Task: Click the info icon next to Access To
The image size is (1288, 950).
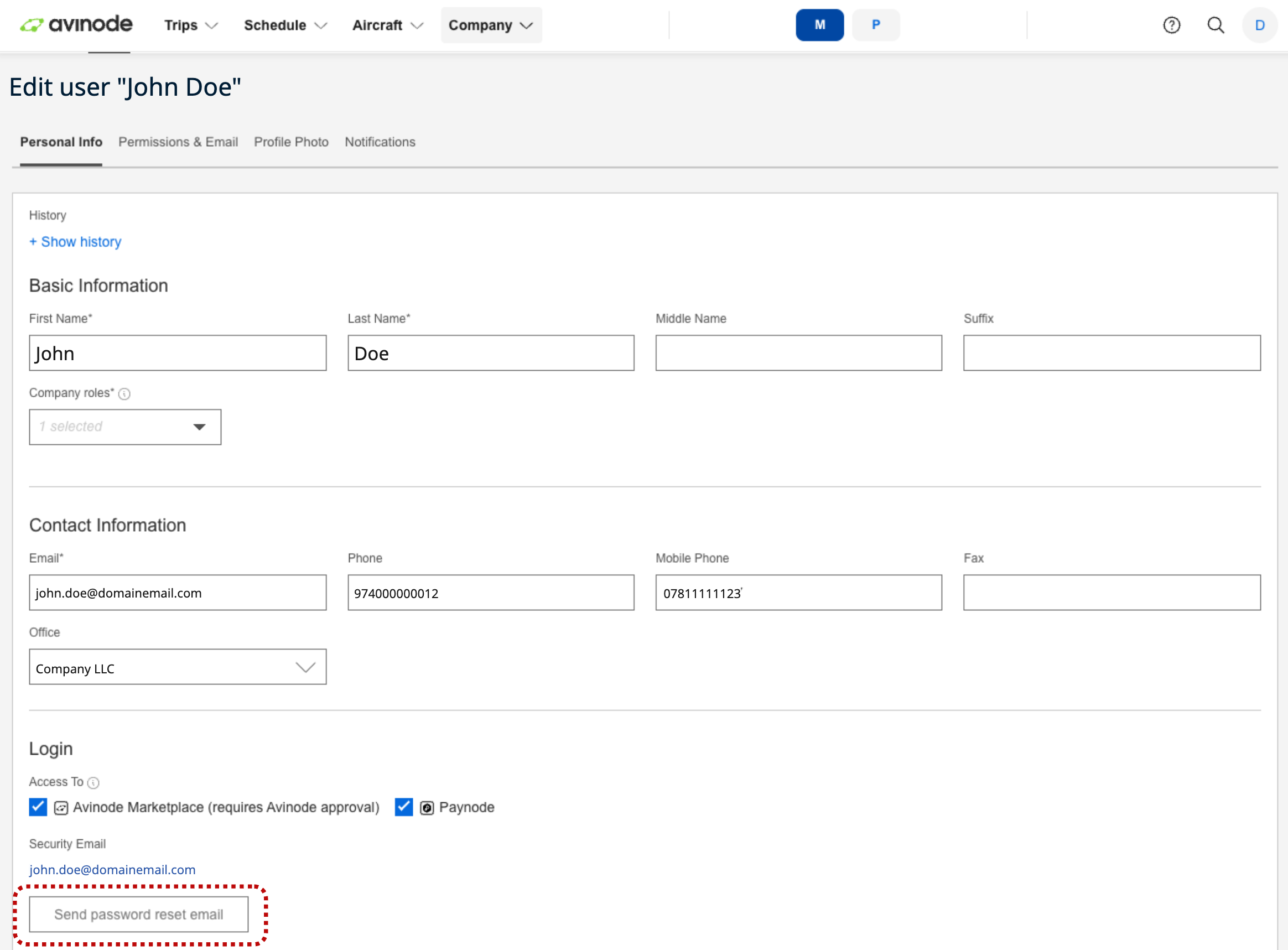Action: point(94,783)
